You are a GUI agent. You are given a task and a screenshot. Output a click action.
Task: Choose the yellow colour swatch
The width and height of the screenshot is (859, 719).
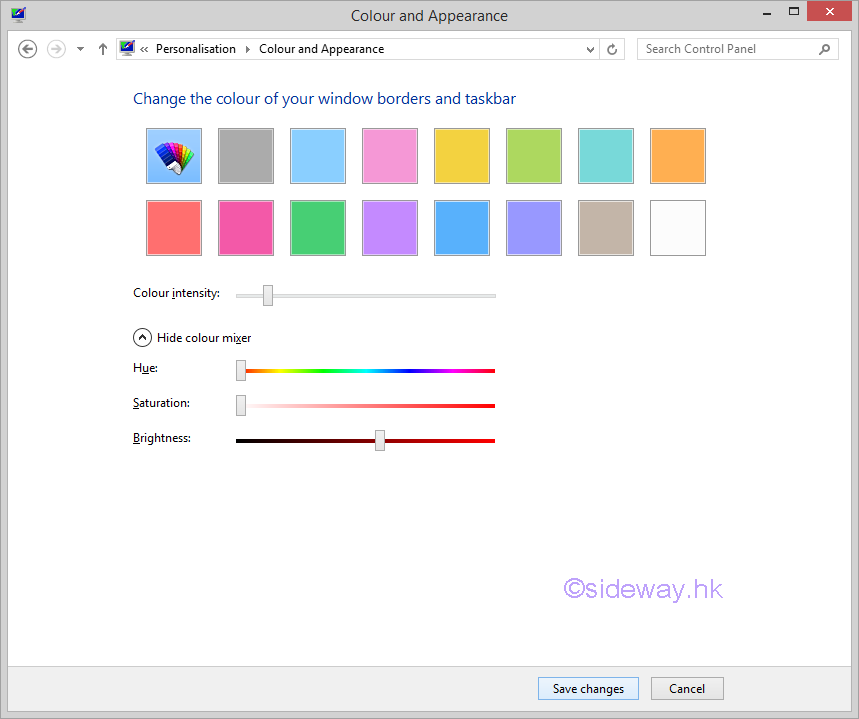462,156
